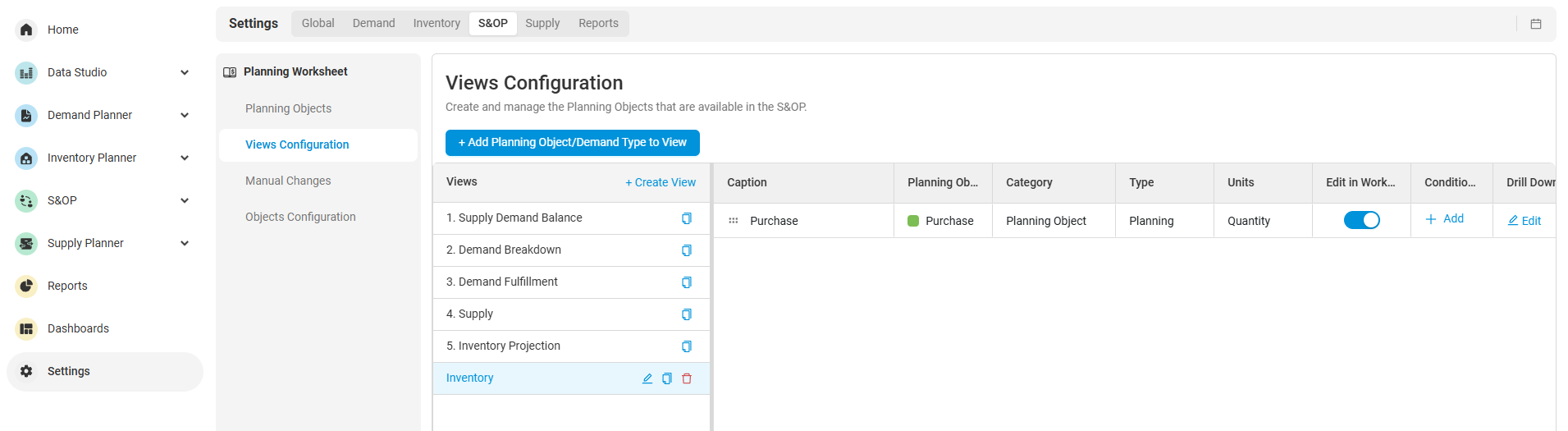Screen dimensions: 1568x431
Task: Click the green Purchase color swatch
Action: [x=913, y=221]
